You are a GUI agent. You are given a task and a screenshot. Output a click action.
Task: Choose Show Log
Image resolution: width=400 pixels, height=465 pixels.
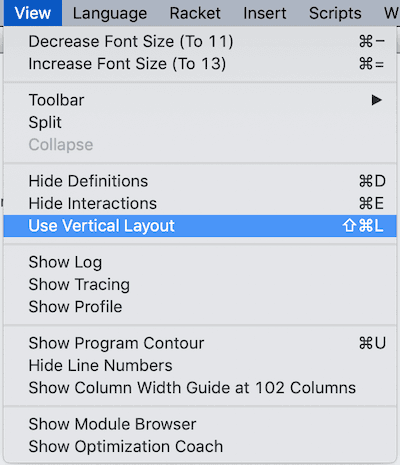coord(200,262)
